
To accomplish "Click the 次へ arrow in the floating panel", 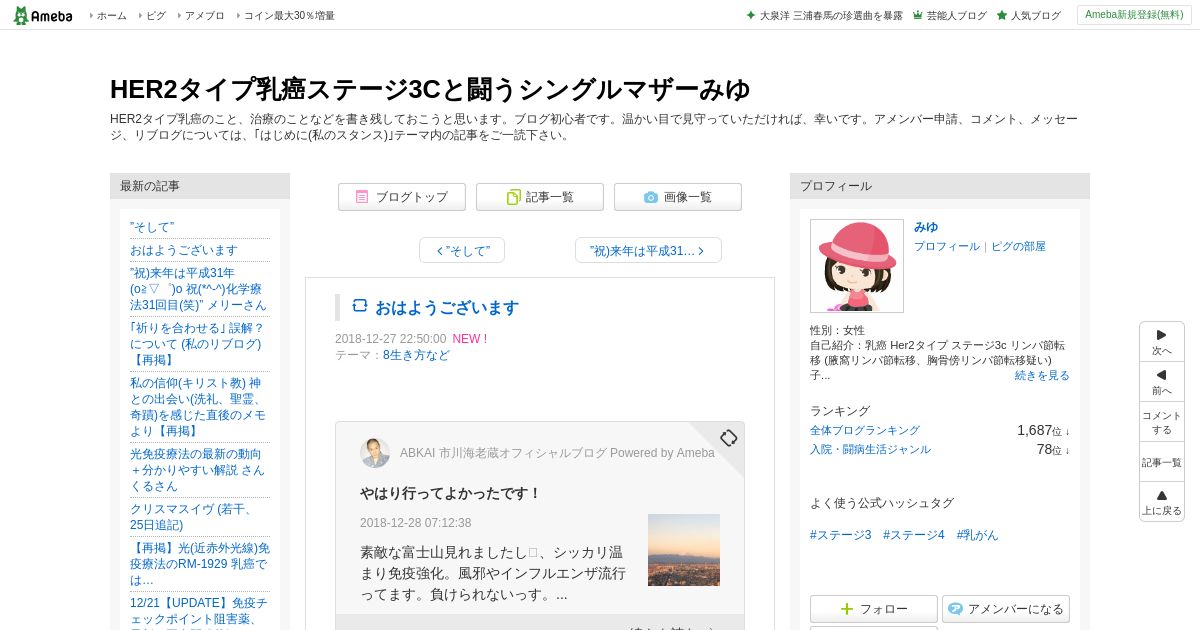I will 1162,342.
